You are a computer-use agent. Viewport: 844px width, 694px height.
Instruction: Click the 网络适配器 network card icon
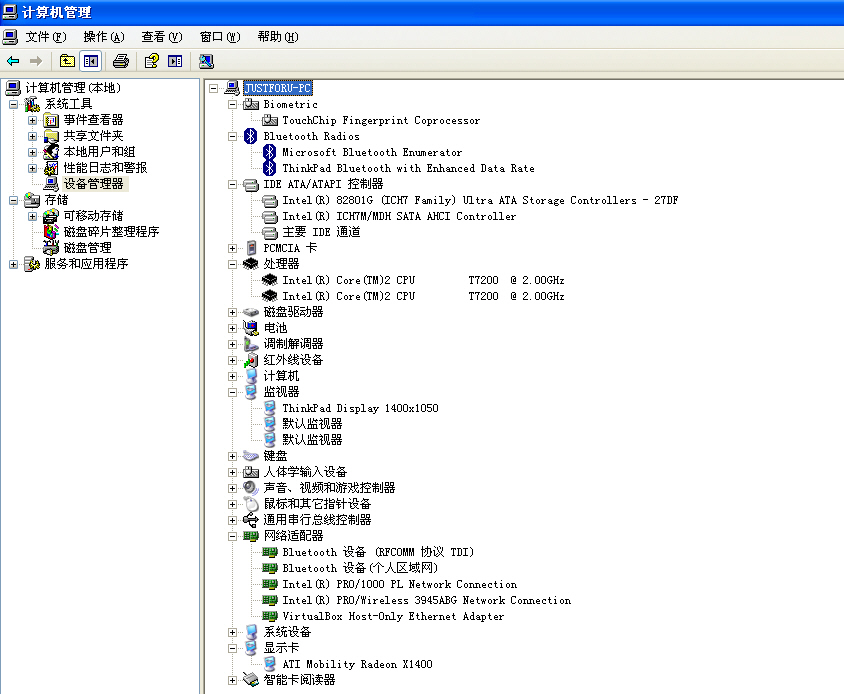251,536
